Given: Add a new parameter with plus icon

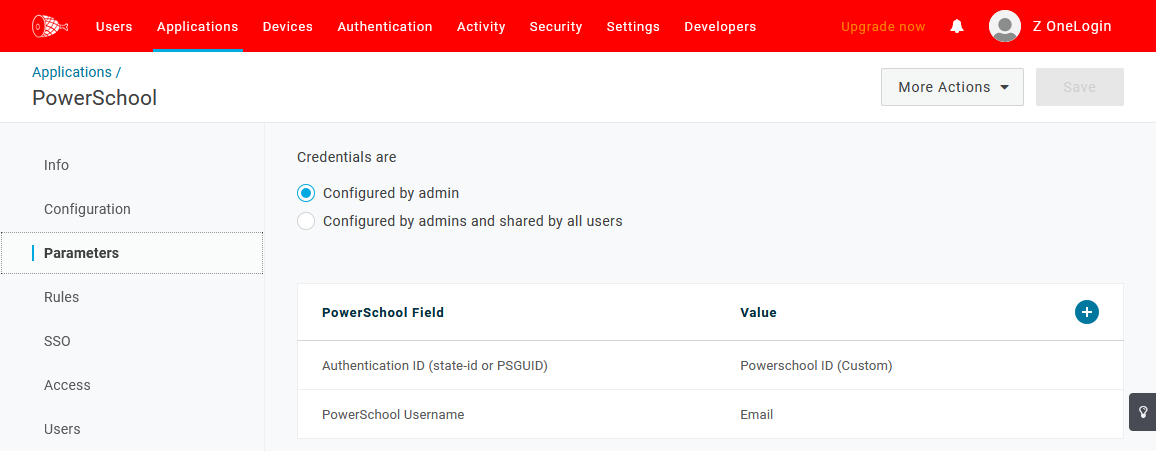Looking at the screenshot, I should [1086, 312].
